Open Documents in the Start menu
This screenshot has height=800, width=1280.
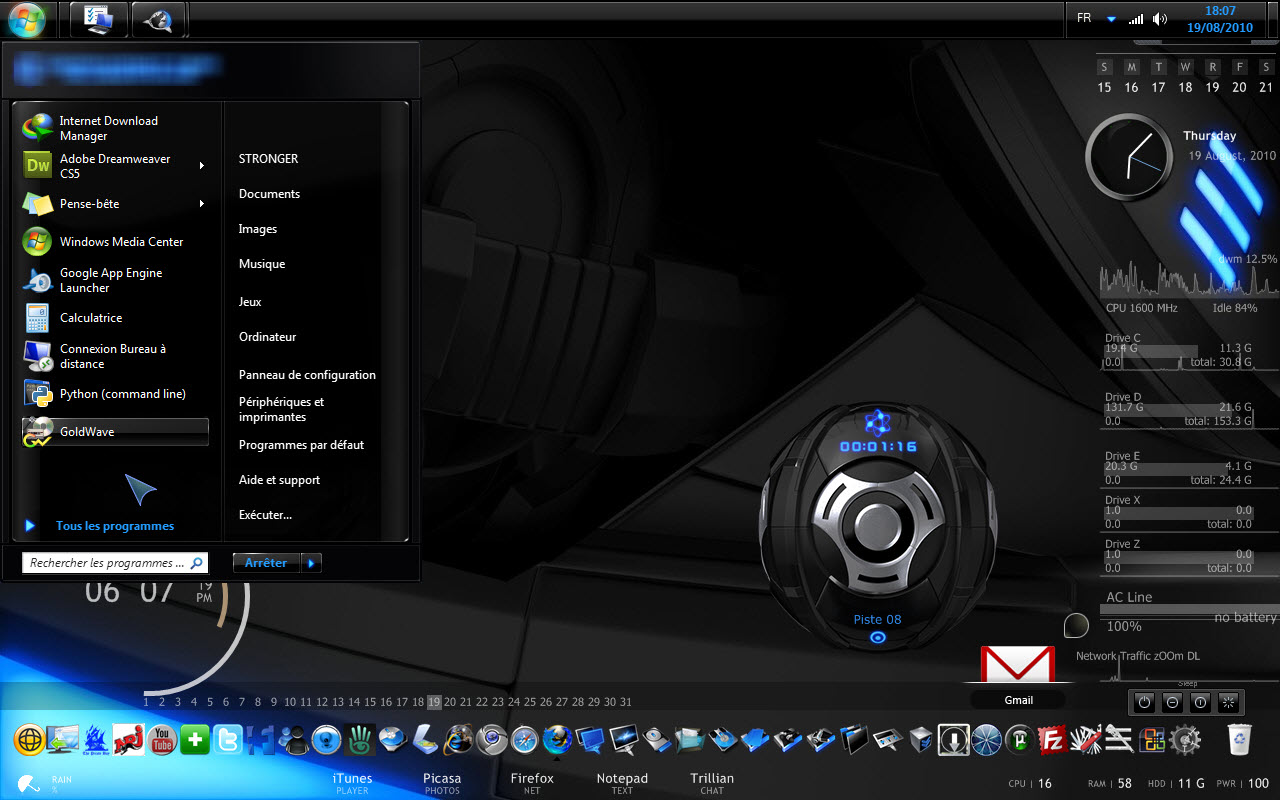[x=269, y=194]
